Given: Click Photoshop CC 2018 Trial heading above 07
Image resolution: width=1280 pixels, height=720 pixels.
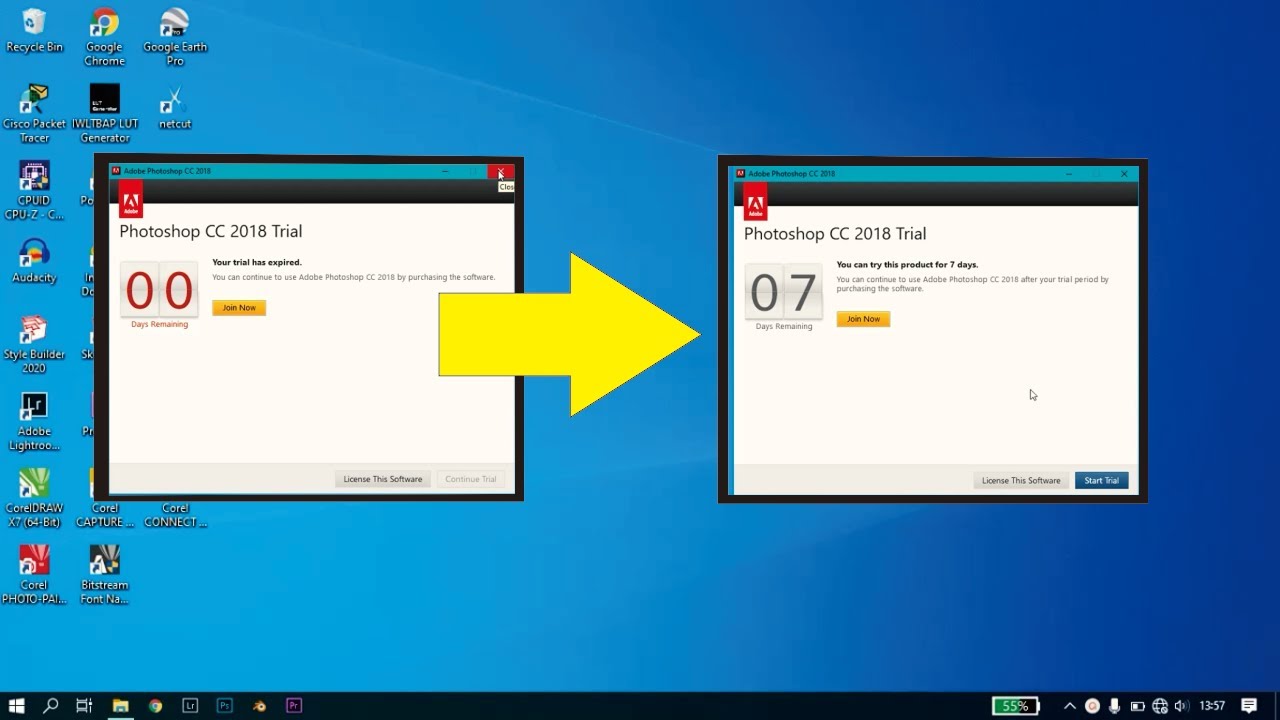Looking at the screenshot, I should (835, 234).
